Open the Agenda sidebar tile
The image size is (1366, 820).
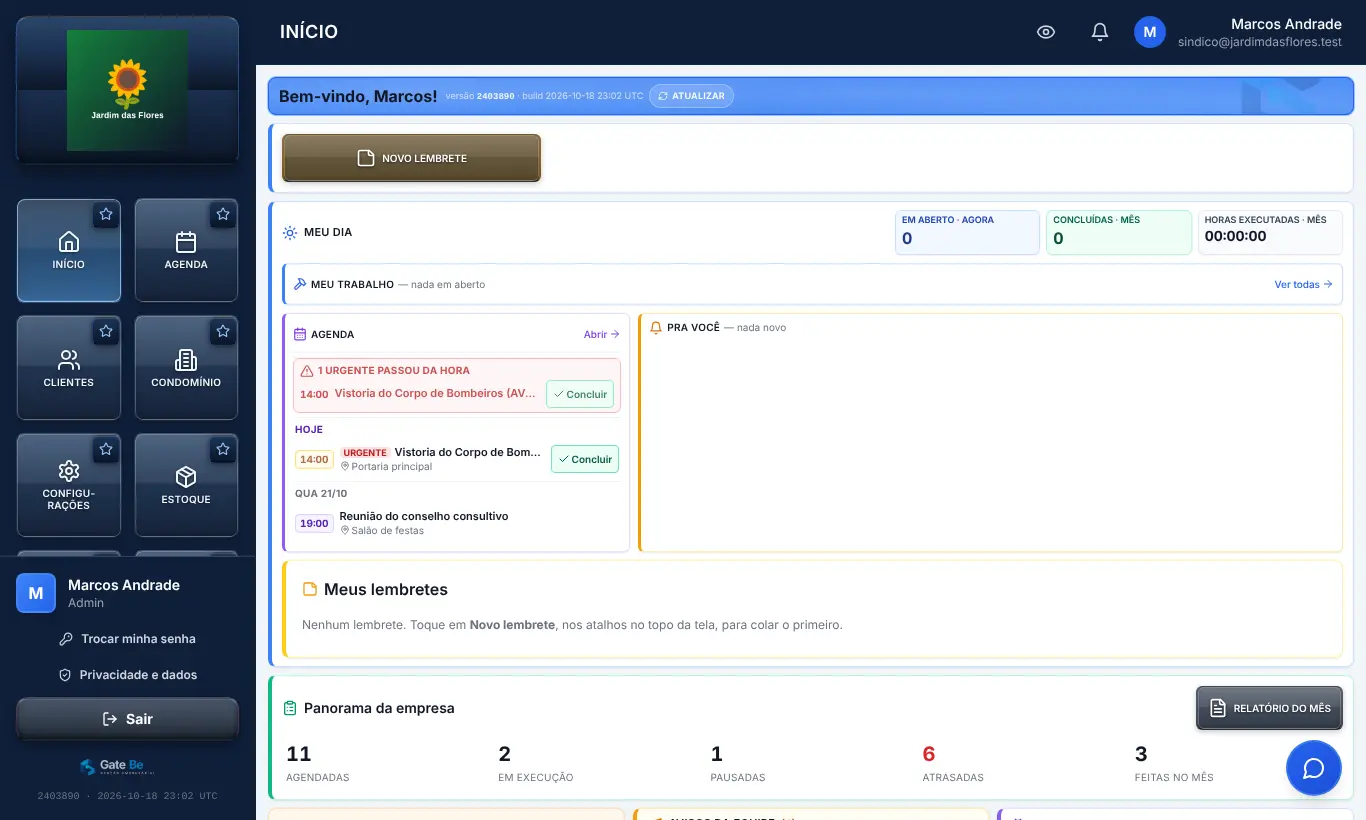(x=186, y=250)
